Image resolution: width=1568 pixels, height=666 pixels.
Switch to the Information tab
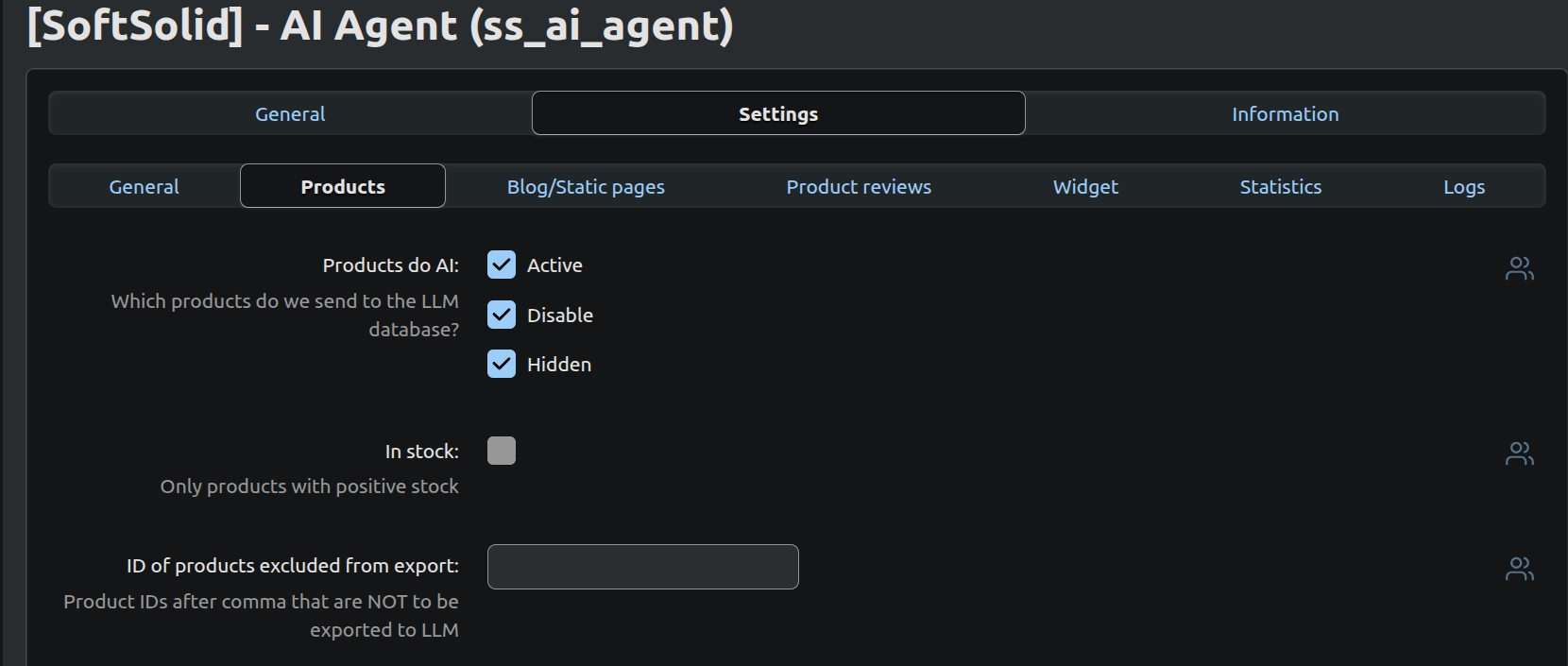coord(1285,114)
